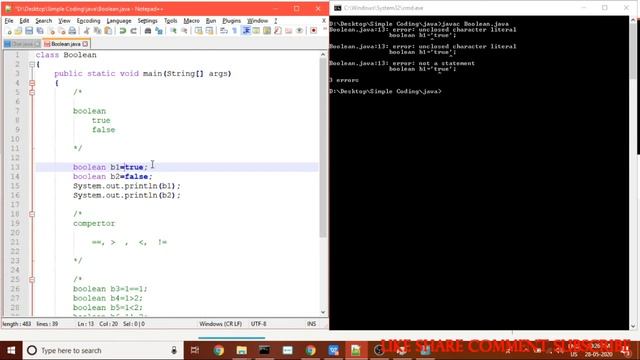The width and height of the screenshot is (640, 360).
Task: Click the editor scrollbar up arrow
Action: 323,54
